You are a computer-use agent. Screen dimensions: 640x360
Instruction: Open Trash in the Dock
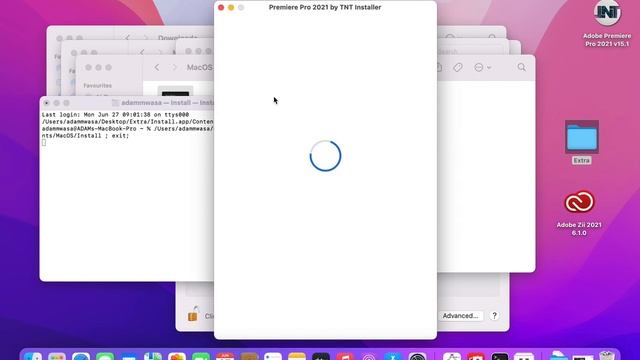coord(607,356)
